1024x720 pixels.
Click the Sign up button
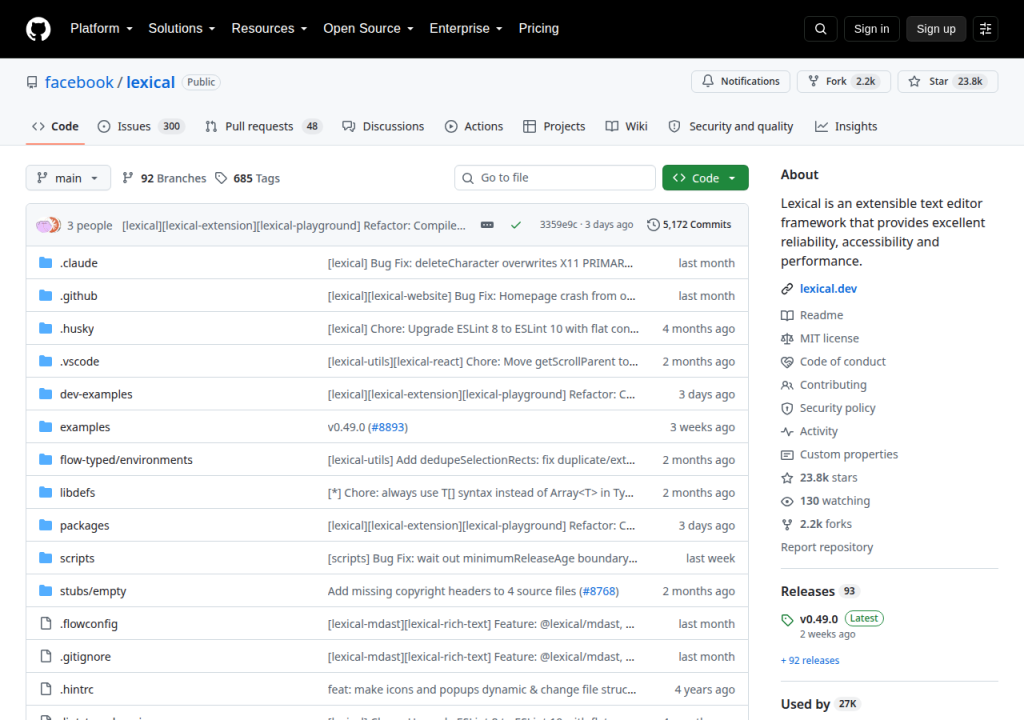936,29
